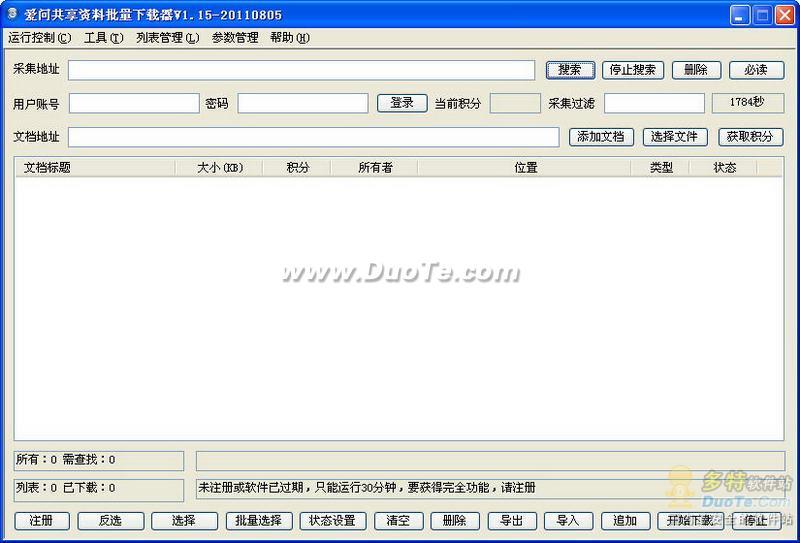Click the 停止搜索 button
This screenshot has height=543, width=800.
point(633,70)
